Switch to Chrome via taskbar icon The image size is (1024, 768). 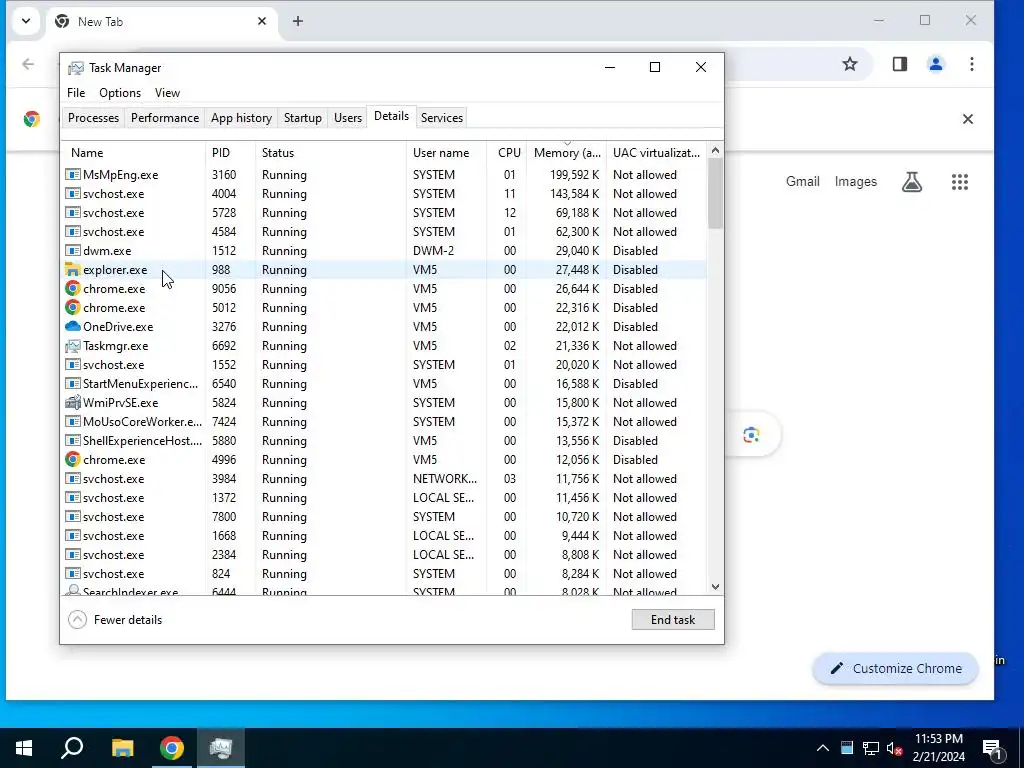click(x=172, y=748)
